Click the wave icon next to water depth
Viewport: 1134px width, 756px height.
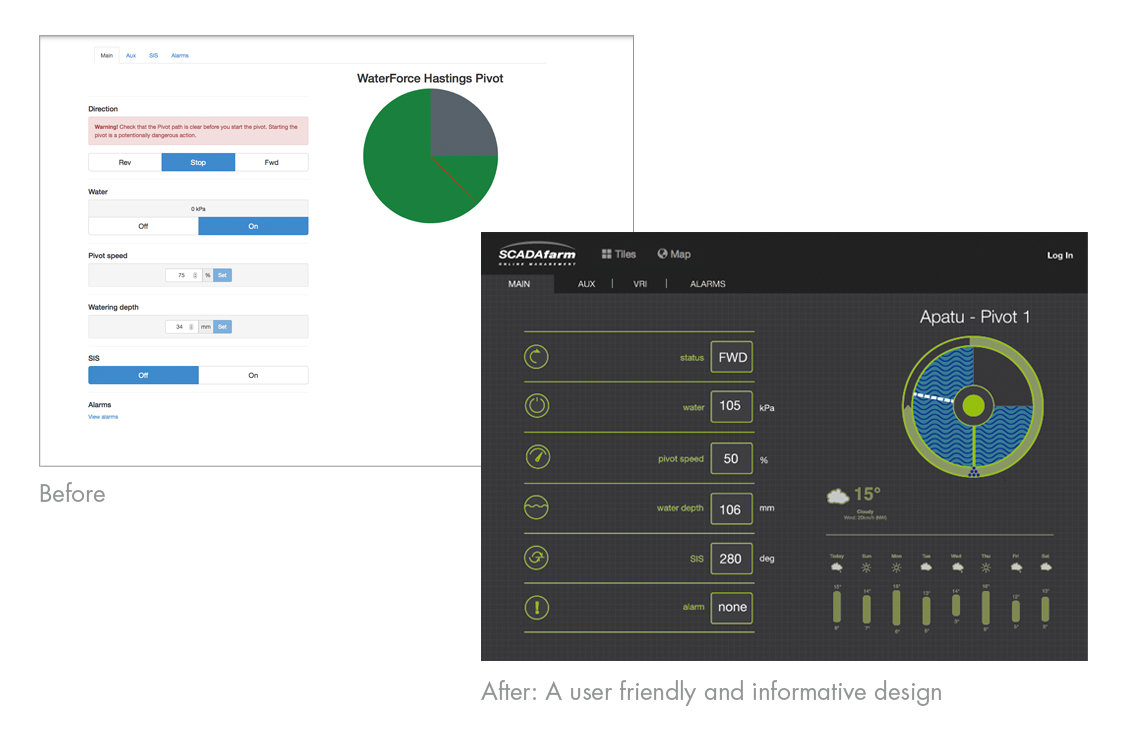pos(536,507)
